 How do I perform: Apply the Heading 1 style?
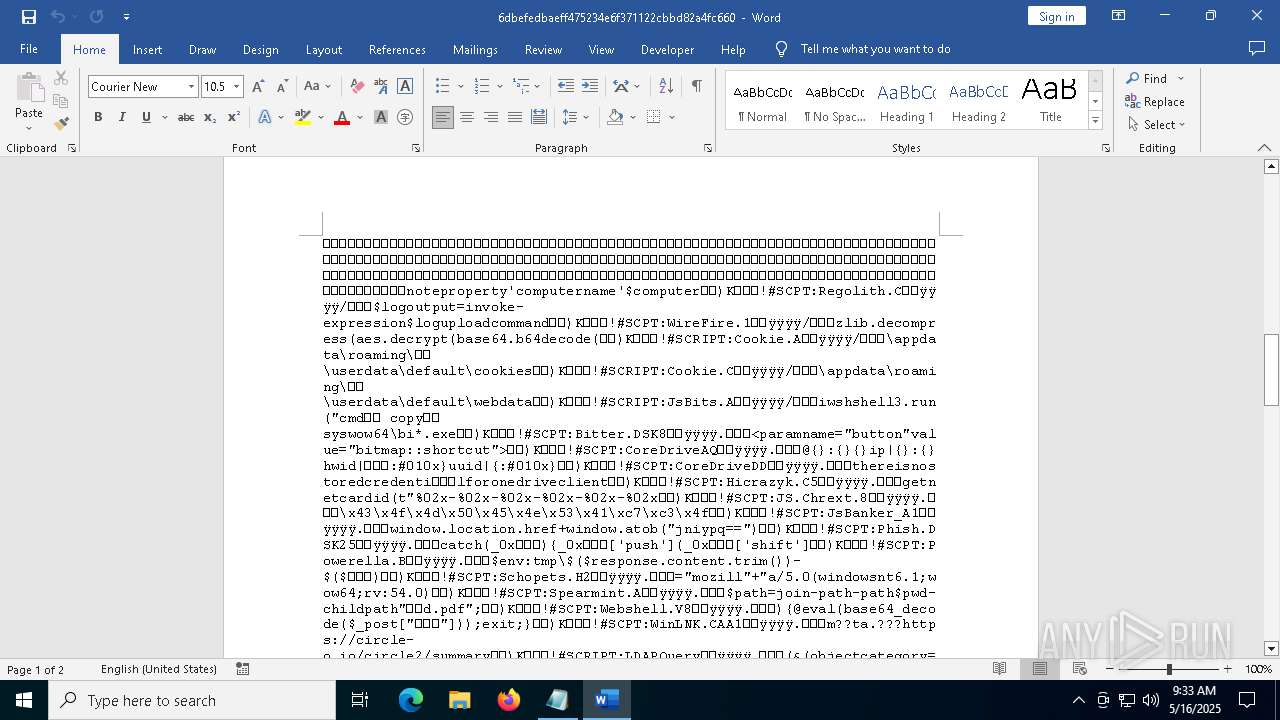906,101
